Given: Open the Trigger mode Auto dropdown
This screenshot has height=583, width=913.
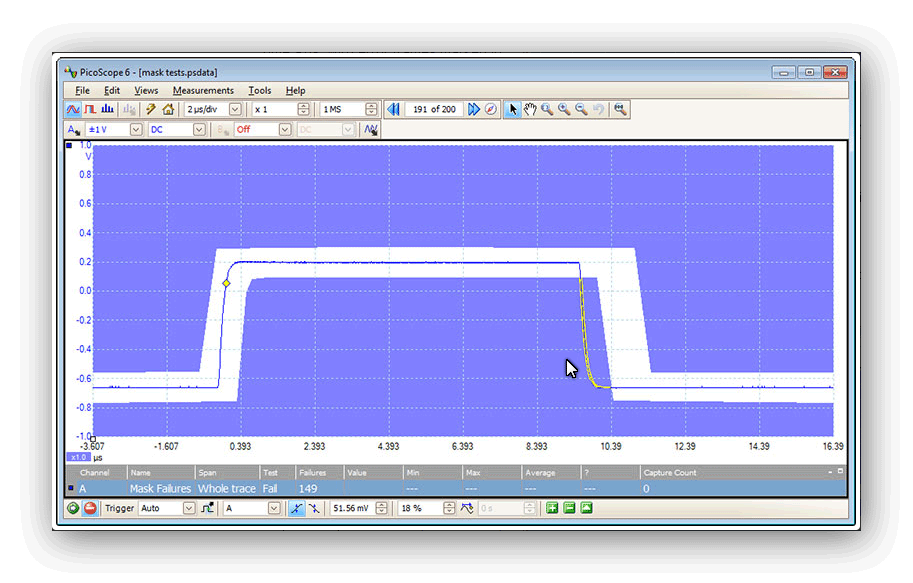Looking at the screenshot, I should point(189,508).
